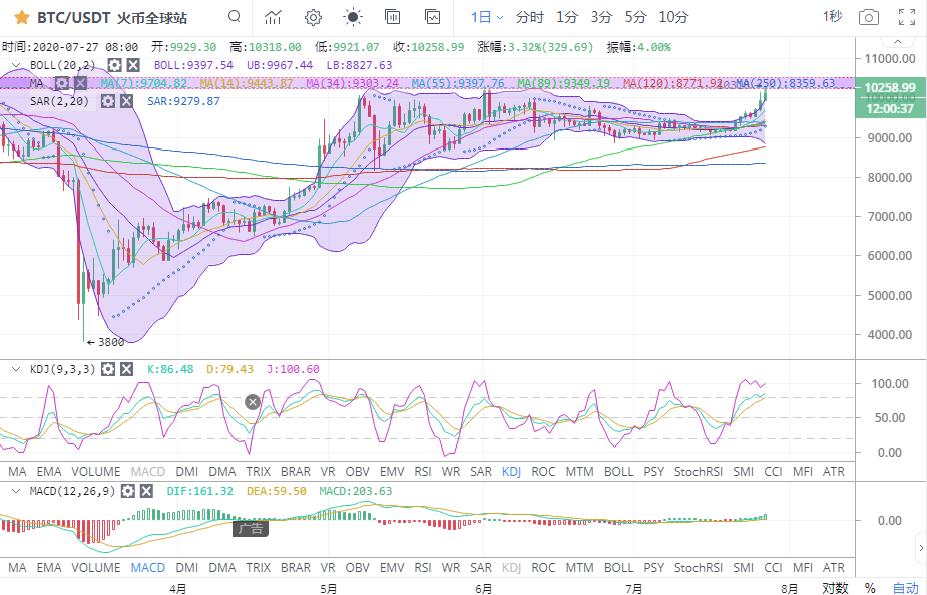Select the 5分 timeframe tab
The height and width of the screenshot is (595, 927).
[635, 17]
